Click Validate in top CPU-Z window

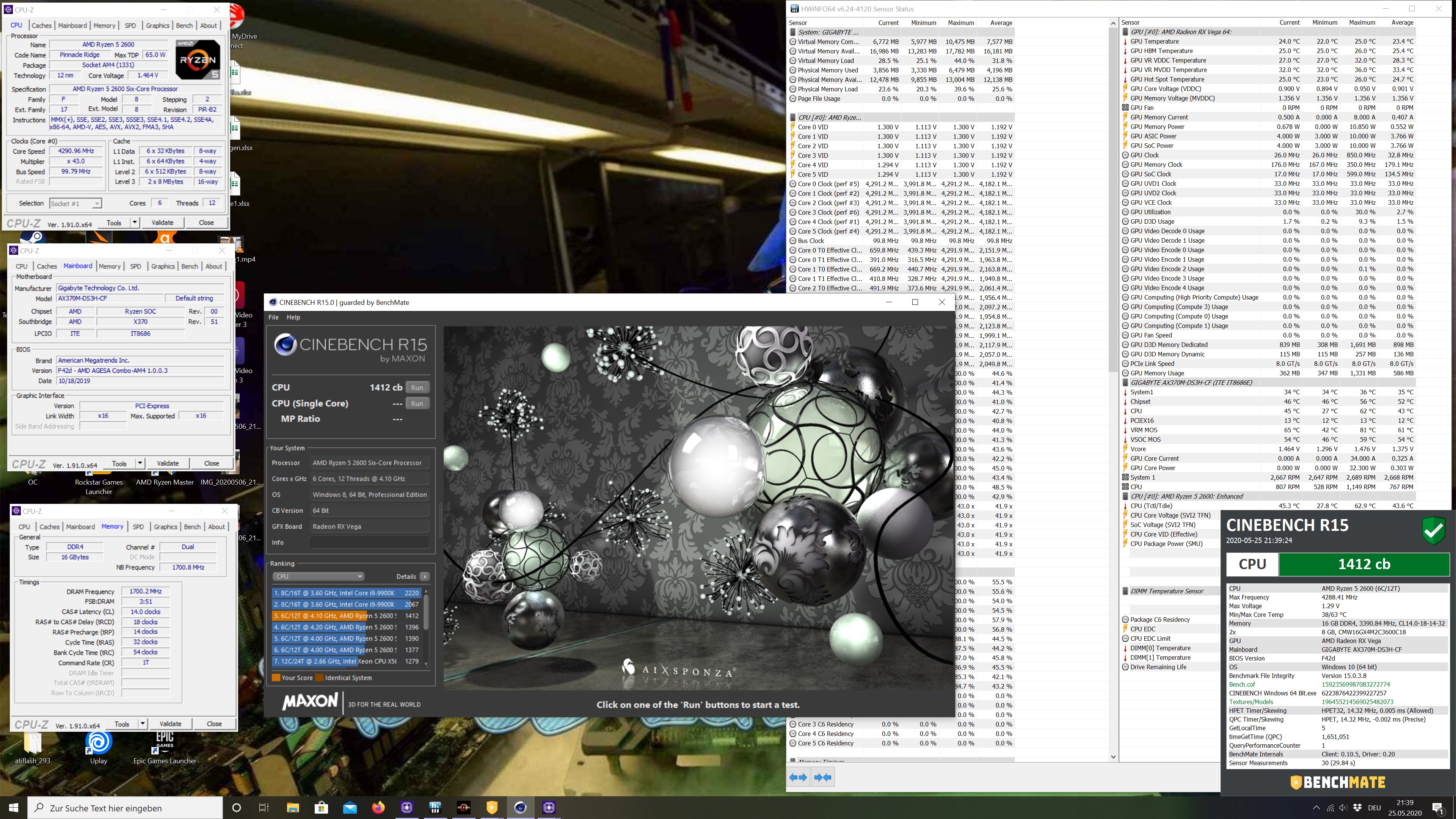click(162, 222)
